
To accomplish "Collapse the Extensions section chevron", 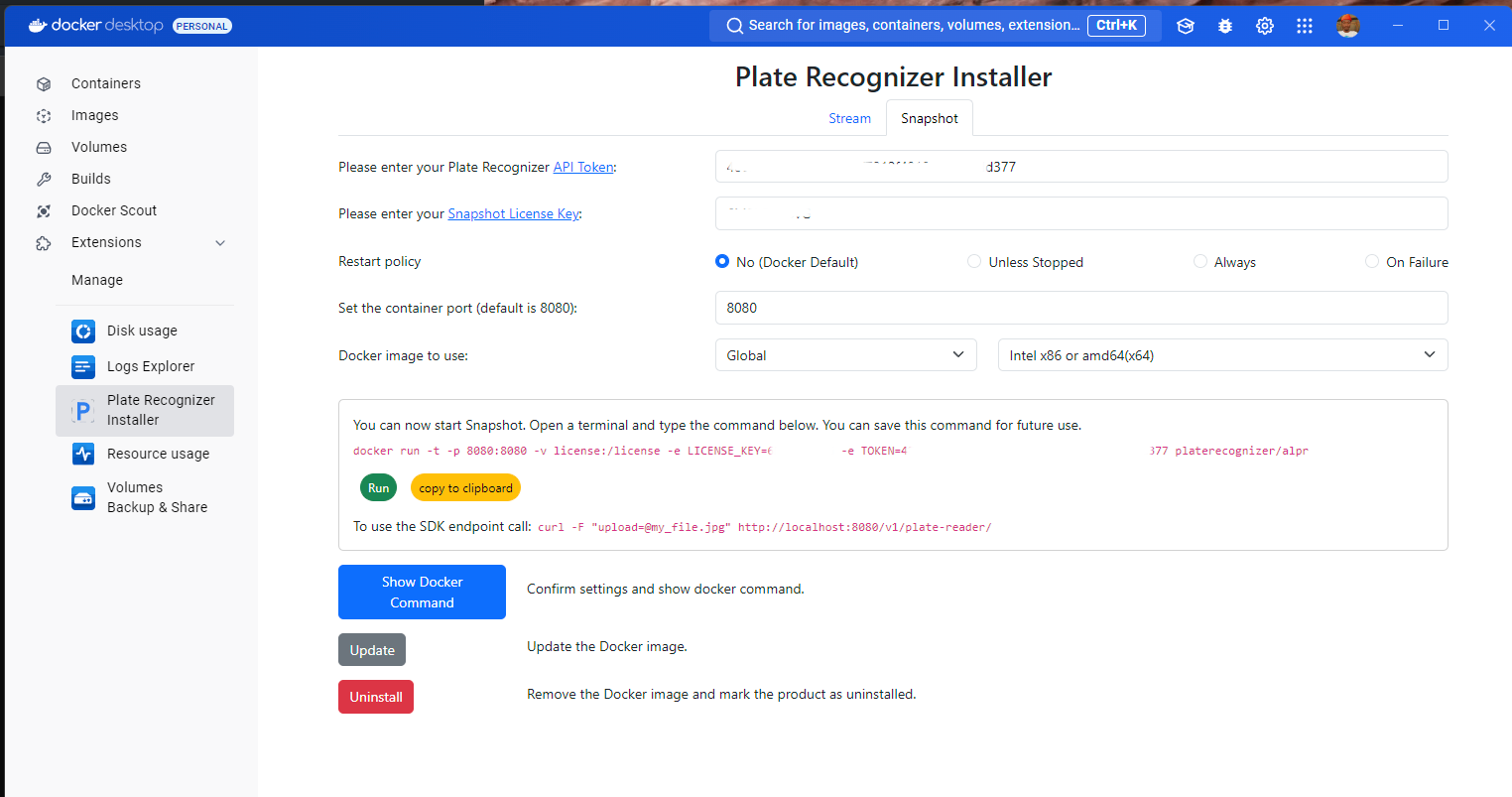I will point(220,243).
